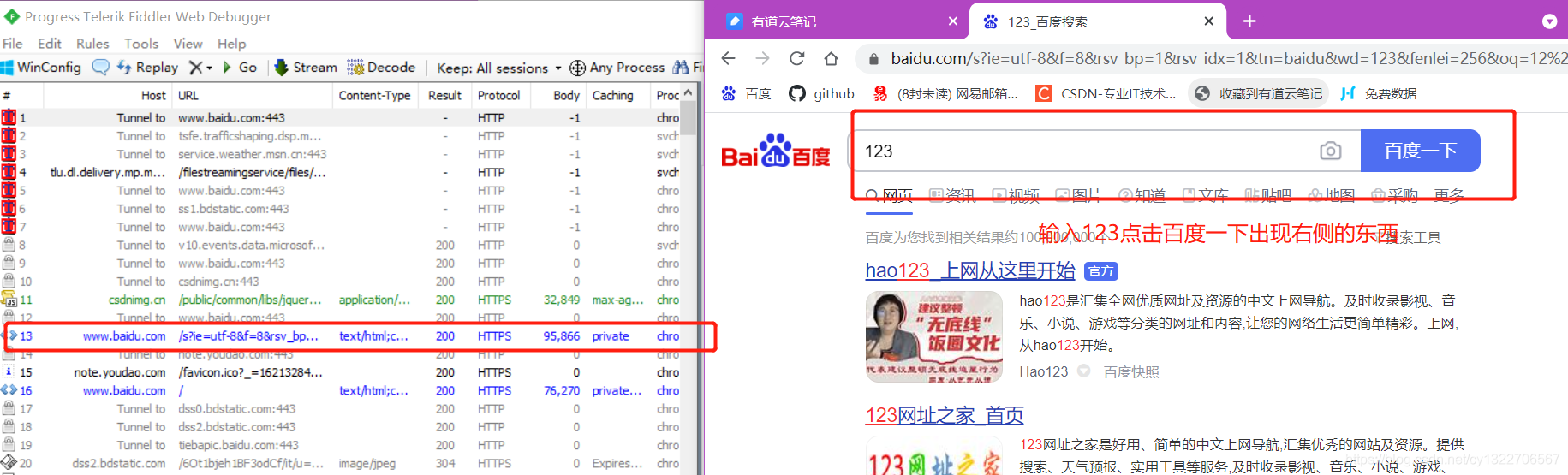Open the Remove sessions dropdown arrow
1568x475 pixels.
[210, 68]
